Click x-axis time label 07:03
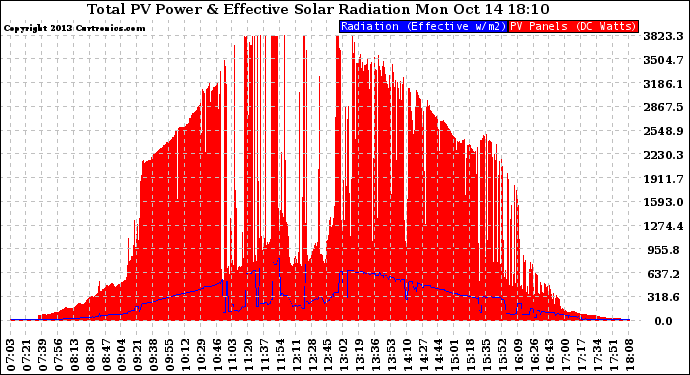The width and height of the screenshot is (690, 375). point(11,355)
